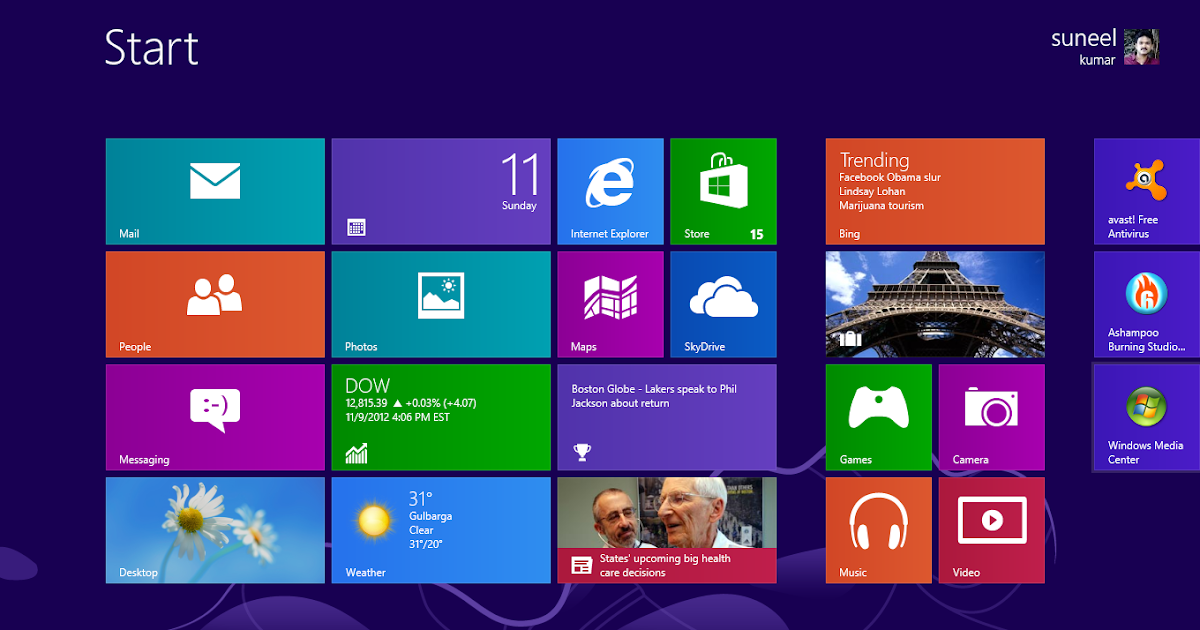Viewport: 1200px width, 630px height.
Task: Launch Windows Media Center
Action: pos(1150,417)
